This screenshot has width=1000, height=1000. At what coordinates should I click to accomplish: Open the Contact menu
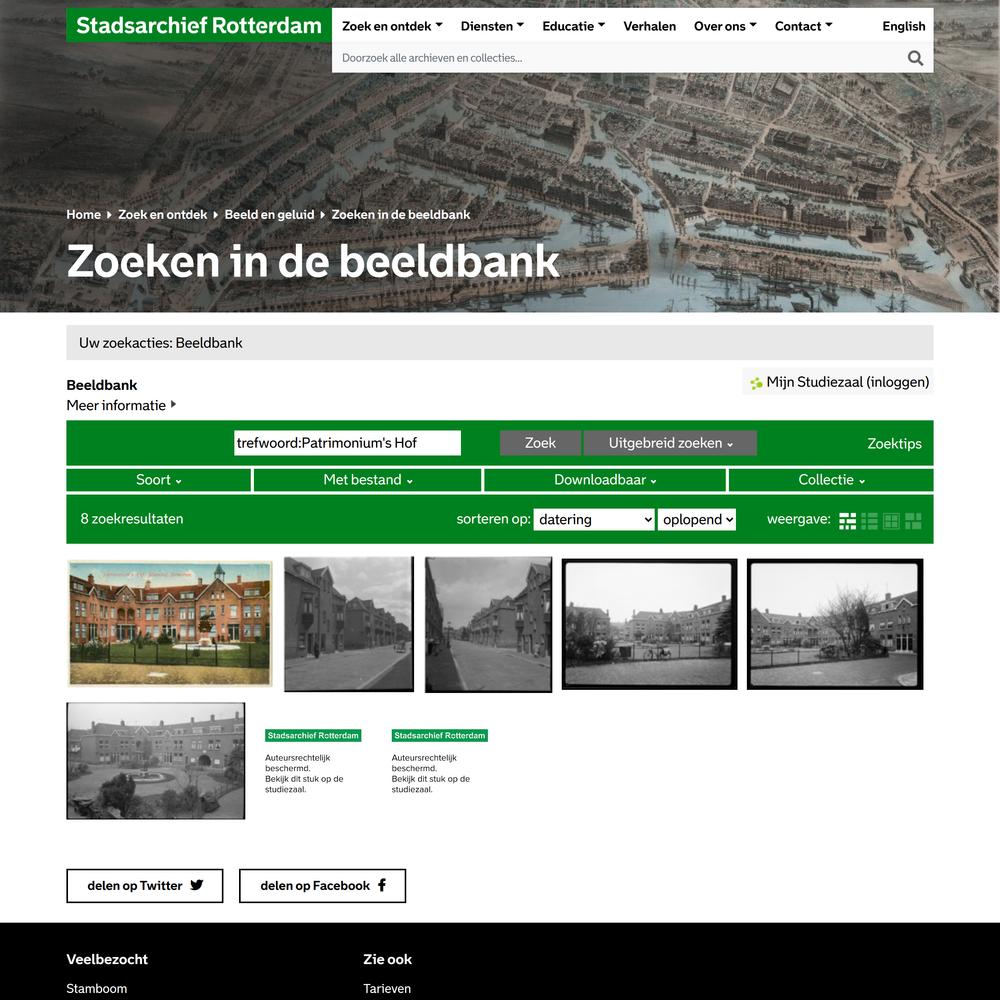click(804, 26)
